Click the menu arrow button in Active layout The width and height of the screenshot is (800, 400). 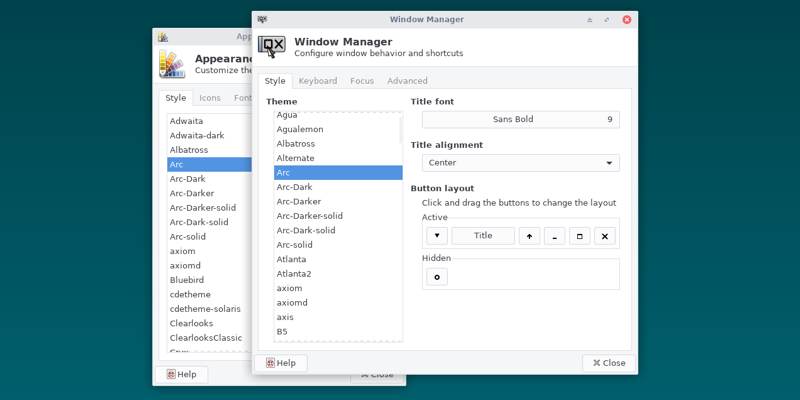point(437,236)
